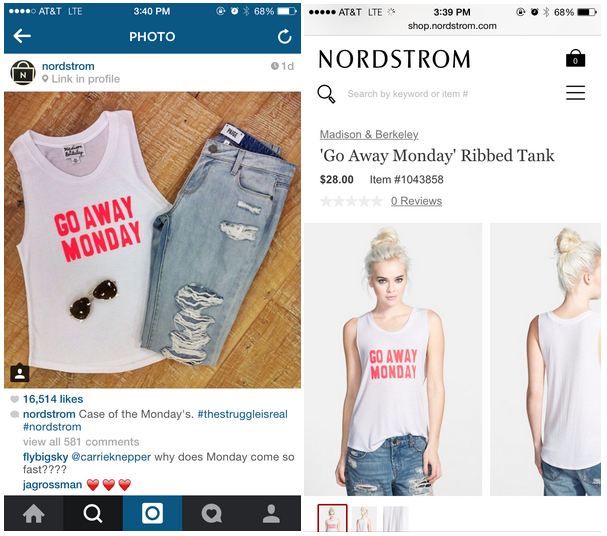Open the Activity heart-bubble tab
This screenshot has height=536, width=607.
(x=212, y=513)
